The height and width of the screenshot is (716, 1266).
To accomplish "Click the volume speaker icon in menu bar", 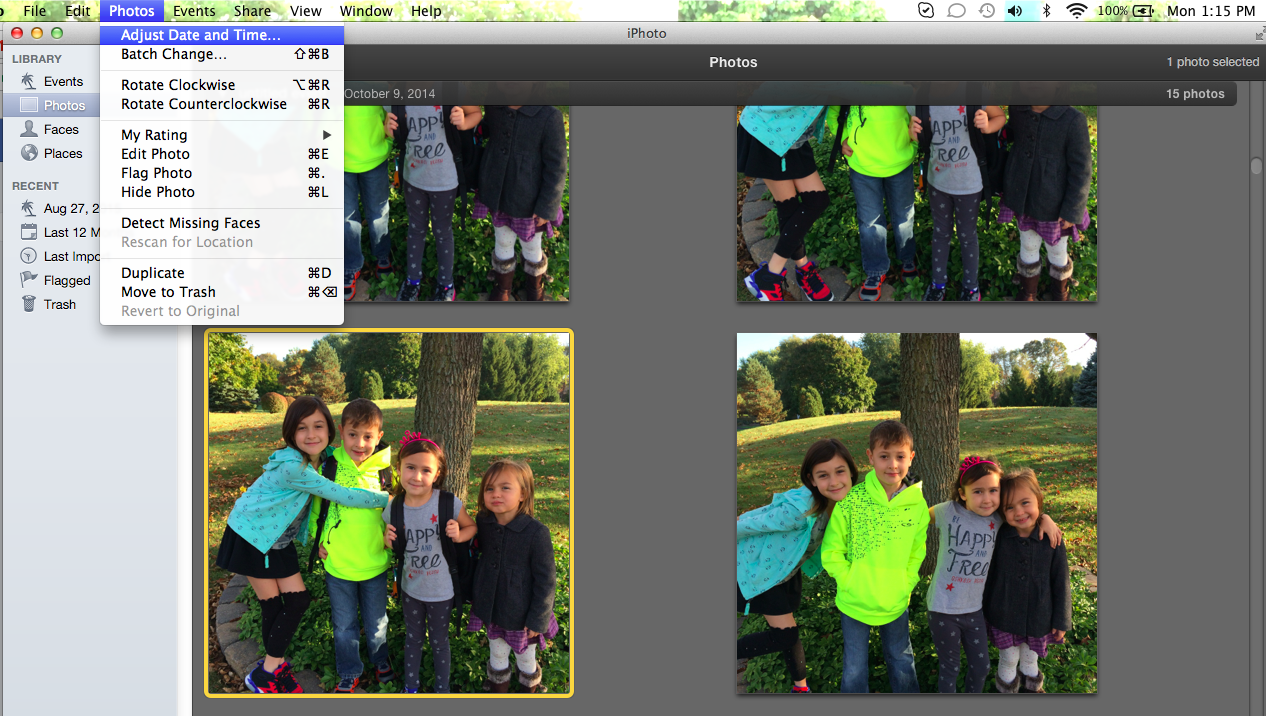I will click(1016, 11).
